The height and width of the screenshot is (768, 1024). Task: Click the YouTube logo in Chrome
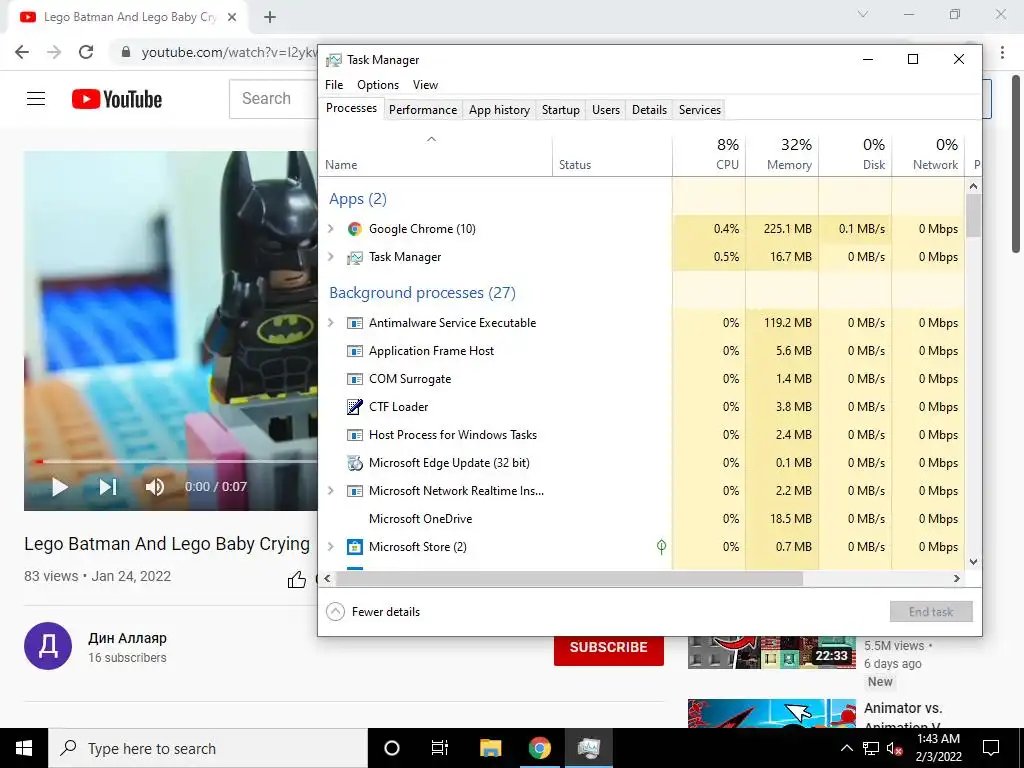point(117,99)
